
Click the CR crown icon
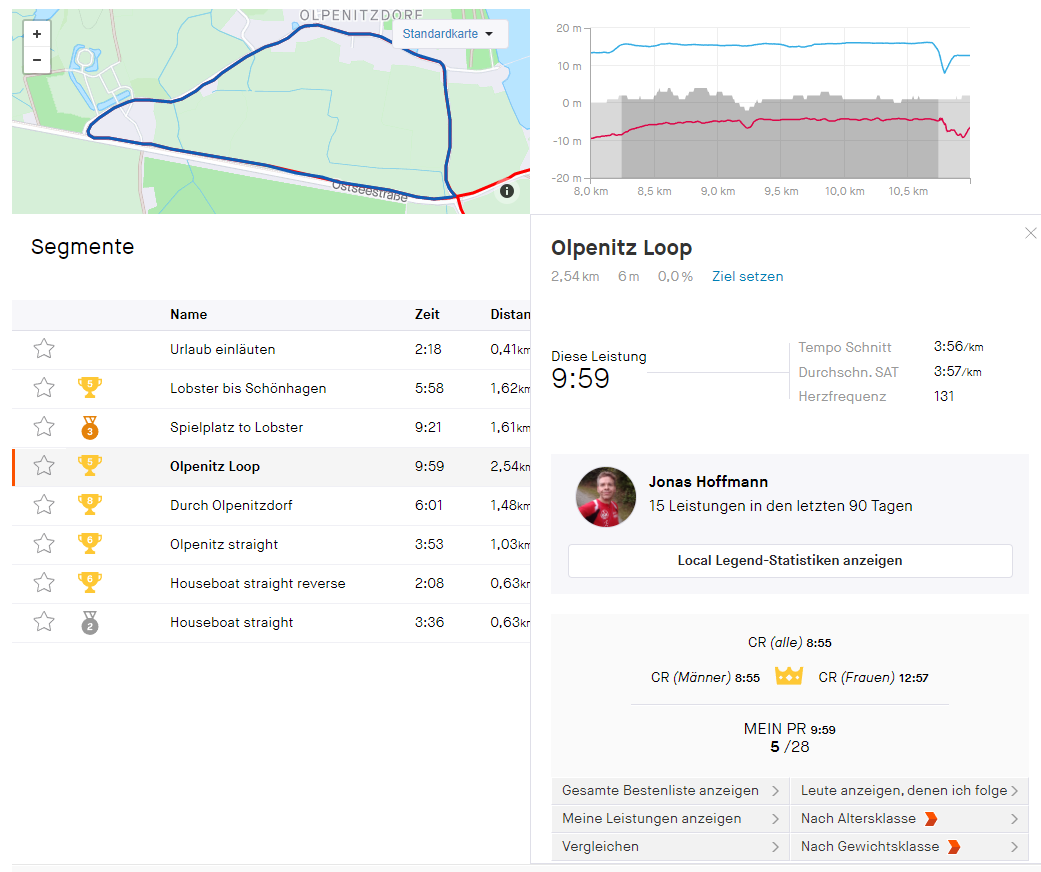(x=789, y=677)
